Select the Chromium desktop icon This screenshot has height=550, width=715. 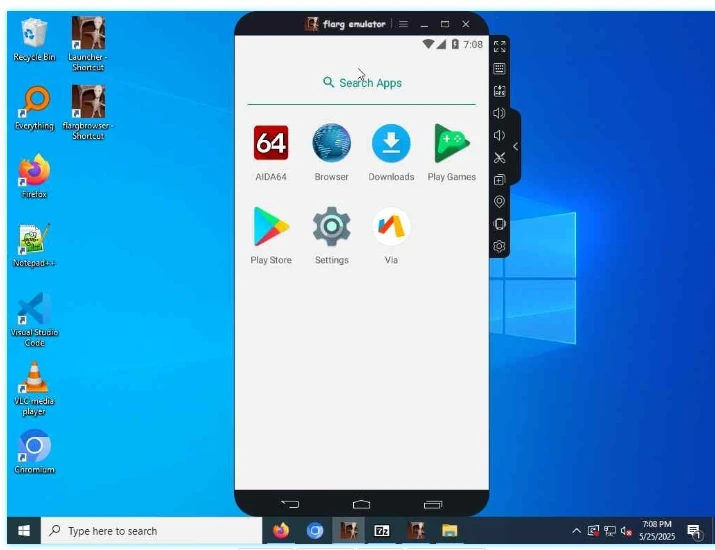(x=34, y=451)
